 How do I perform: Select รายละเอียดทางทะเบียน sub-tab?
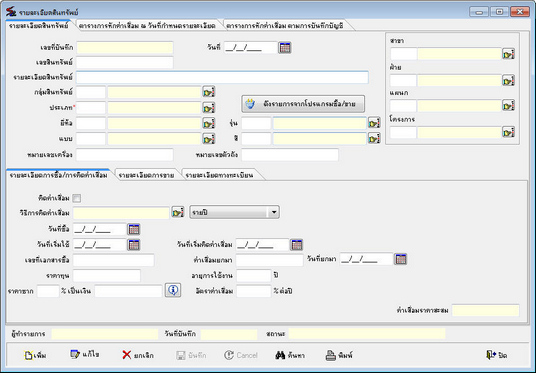[x=219, y=175]
